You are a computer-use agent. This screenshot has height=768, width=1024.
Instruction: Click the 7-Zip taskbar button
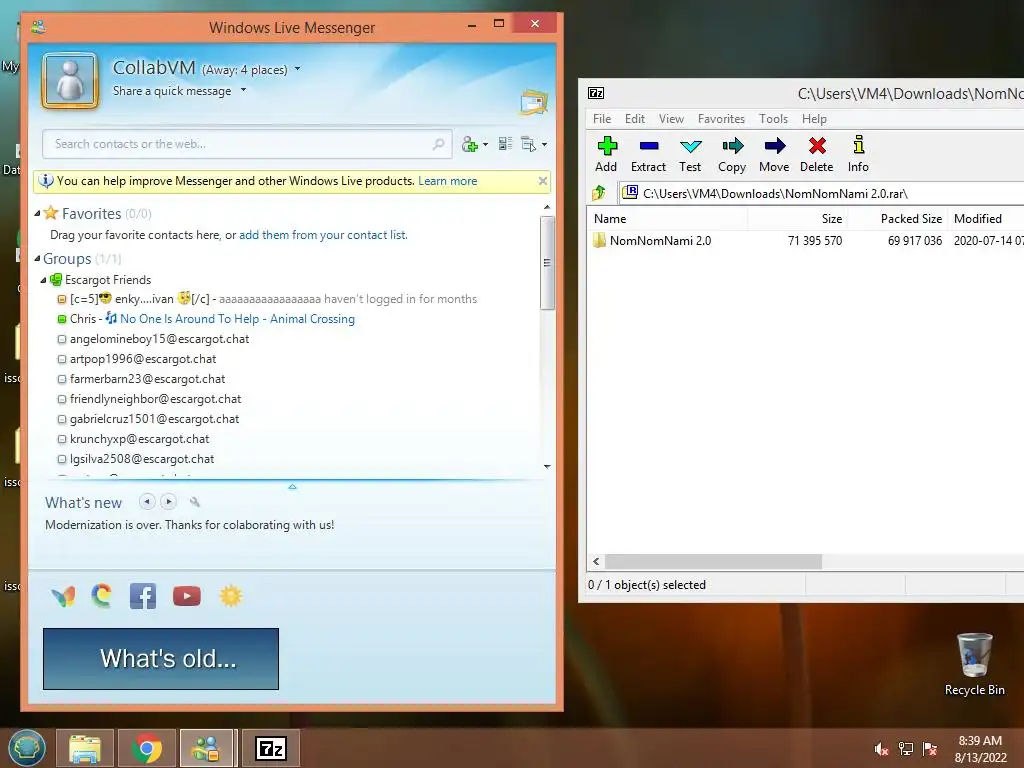pos(271,748)
